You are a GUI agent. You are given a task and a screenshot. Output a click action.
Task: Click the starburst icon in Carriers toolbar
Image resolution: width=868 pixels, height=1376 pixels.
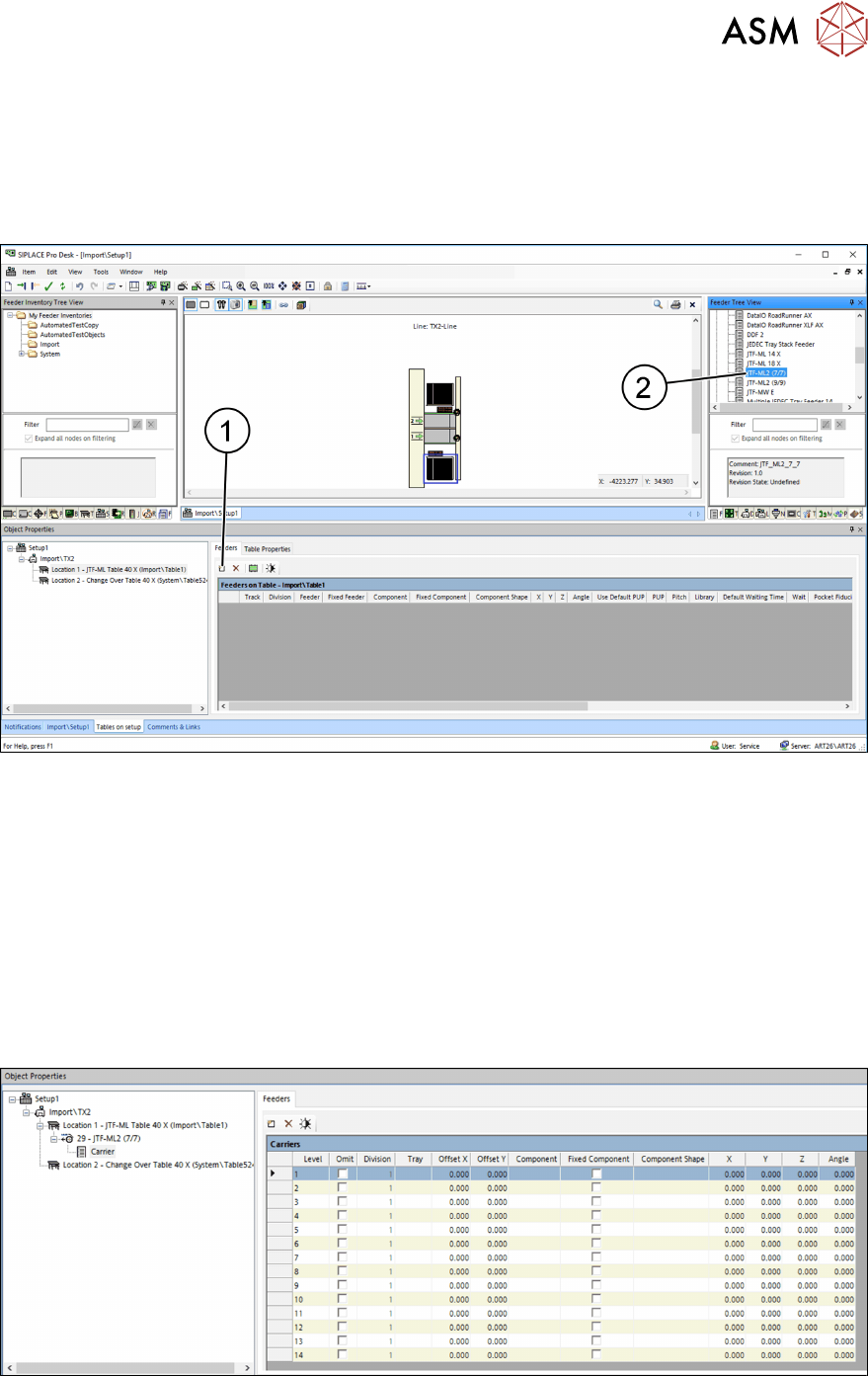[x=306, y=1123]
